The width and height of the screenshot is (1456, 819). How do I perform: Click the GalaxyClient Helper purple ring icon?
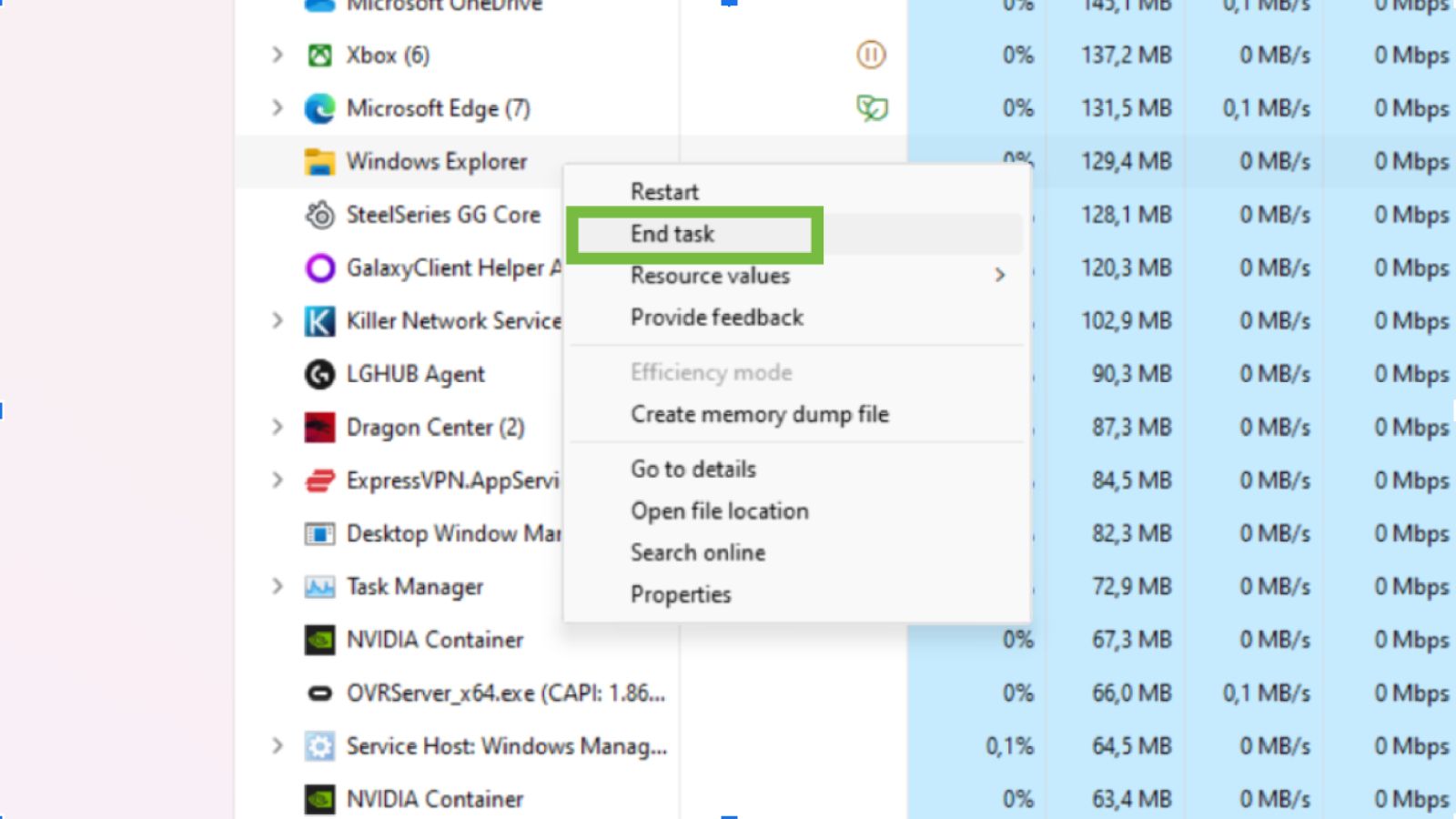(319, 268)
